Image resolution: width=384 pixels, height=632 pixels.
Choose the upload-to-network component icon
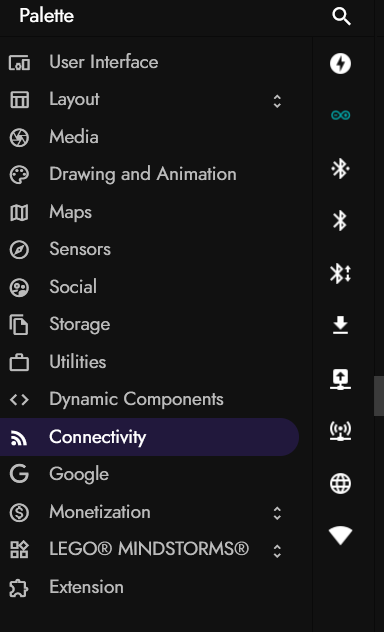[340, 379]
